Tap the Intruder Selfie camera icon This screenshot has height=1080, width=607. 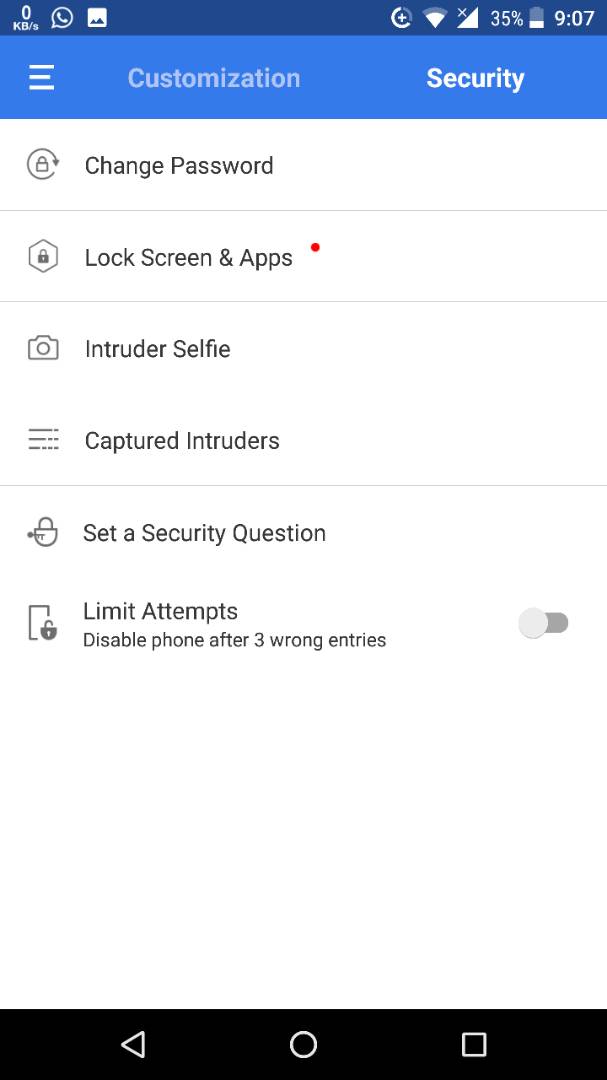43,348
